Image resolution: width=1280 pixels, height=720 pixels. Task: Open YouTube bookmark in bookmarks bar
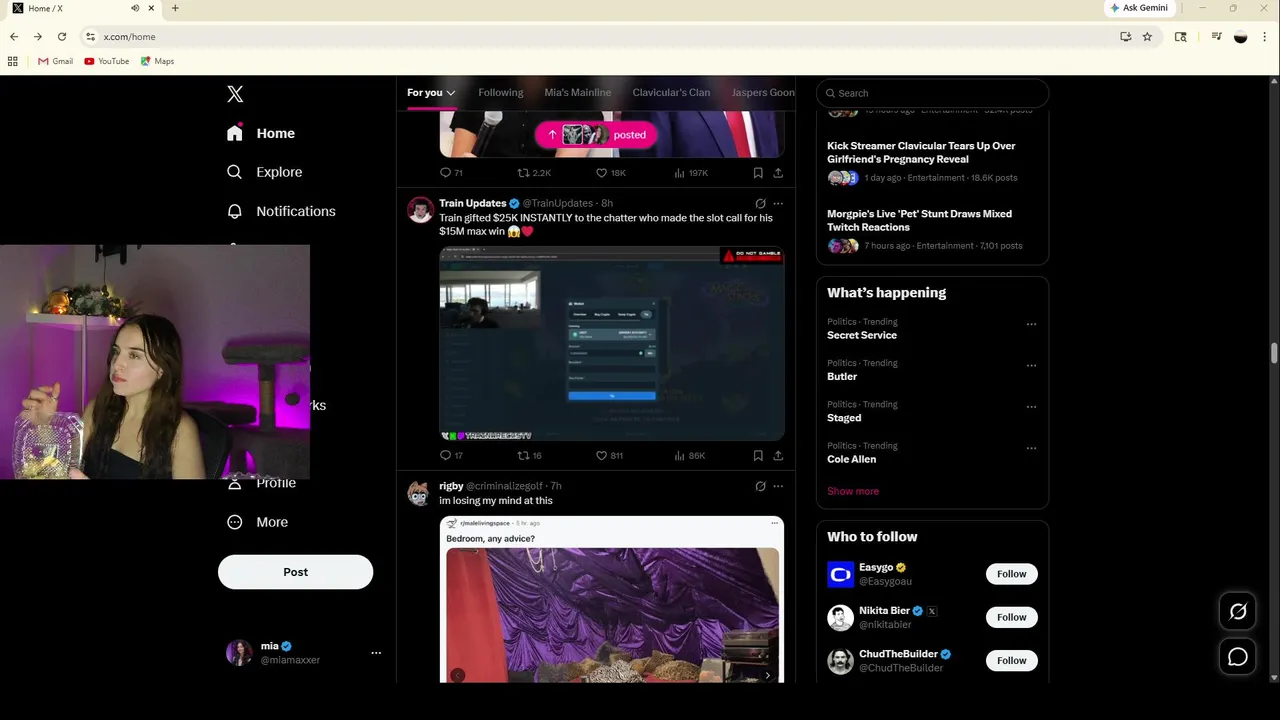[x=107, y=61]
